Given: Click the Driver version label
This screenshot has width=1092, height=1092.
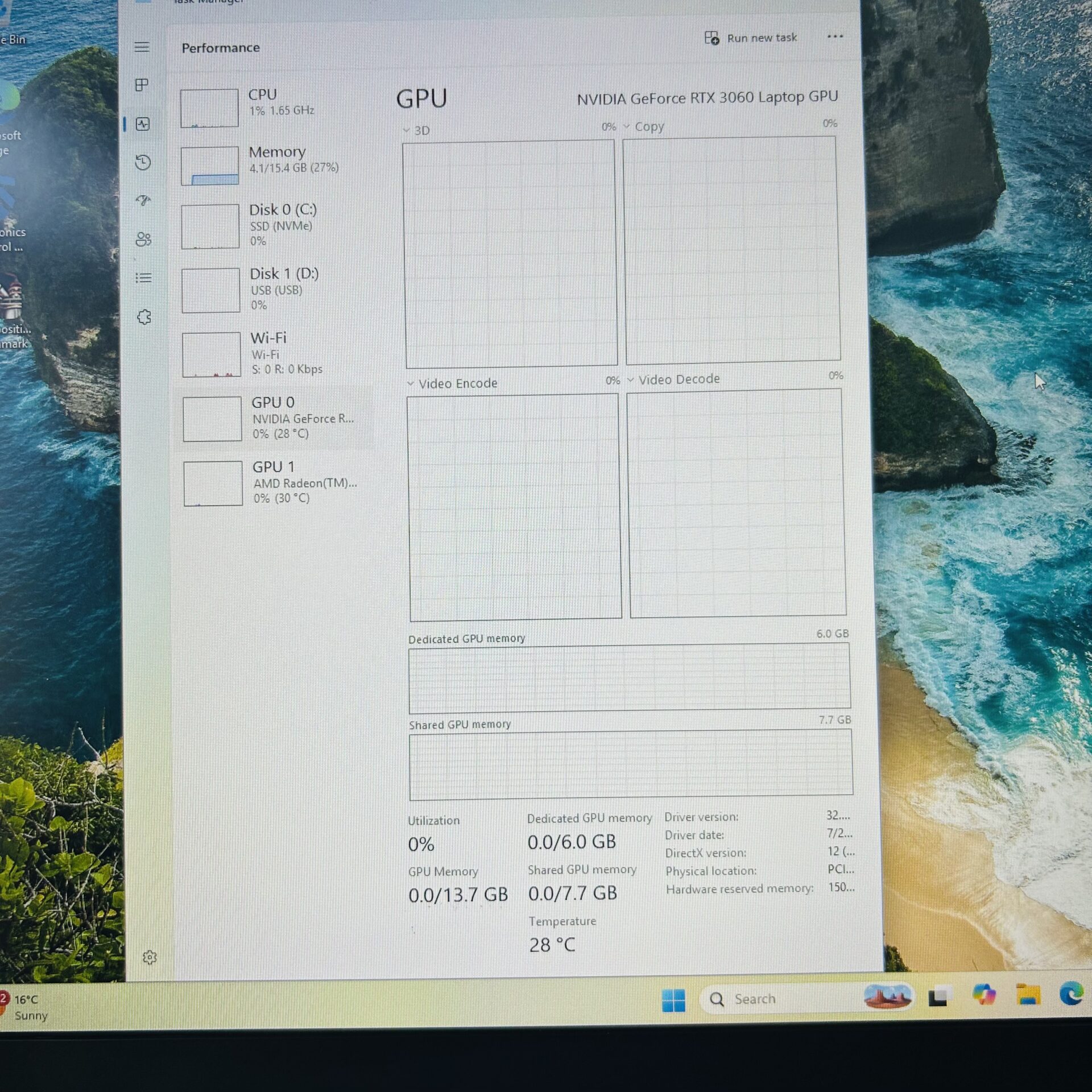Looking at the screenshot, I should coord(701,817).
